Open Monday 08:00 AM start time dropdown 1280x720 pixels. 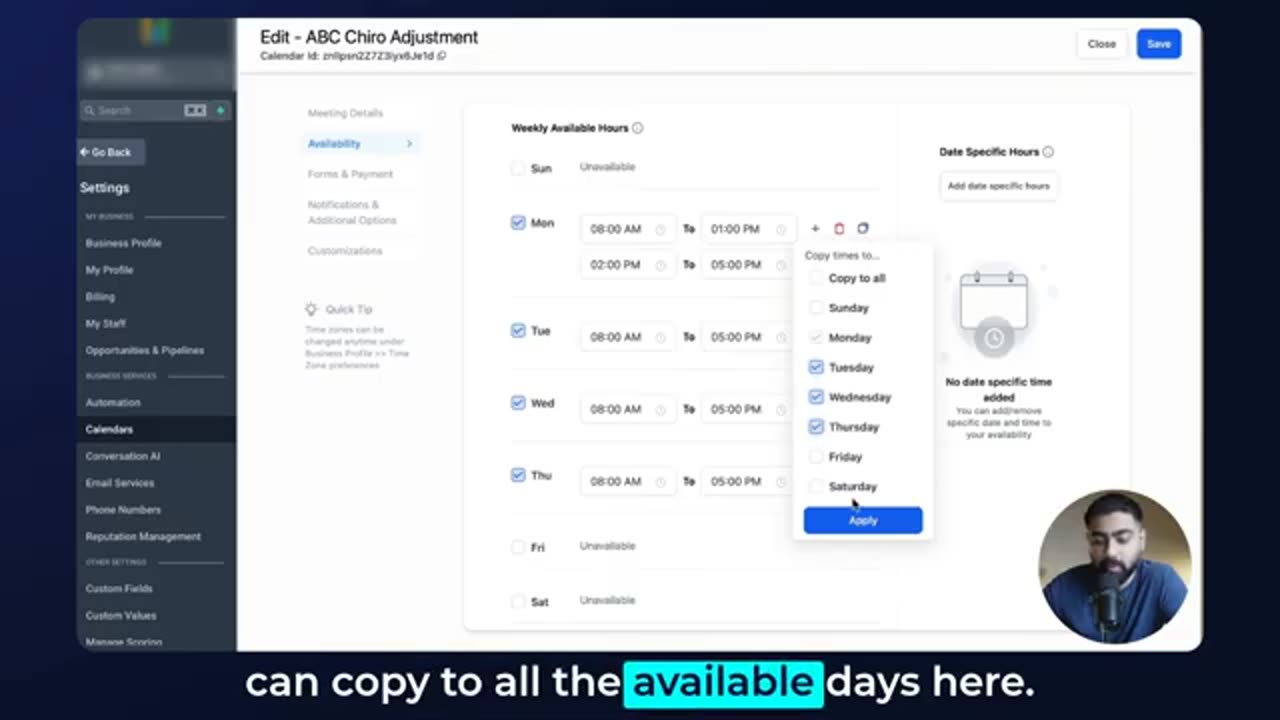[628, 229]
